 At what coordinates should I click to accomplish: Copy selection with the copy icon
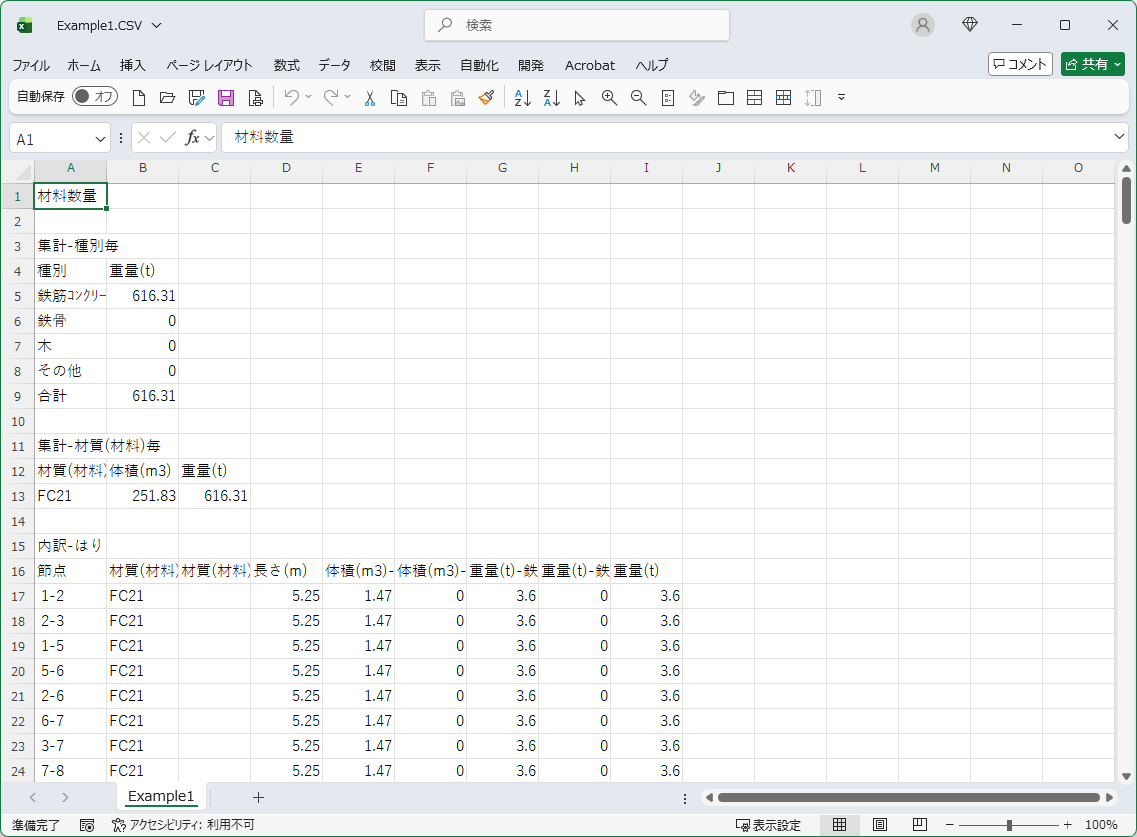coord(399,97)
